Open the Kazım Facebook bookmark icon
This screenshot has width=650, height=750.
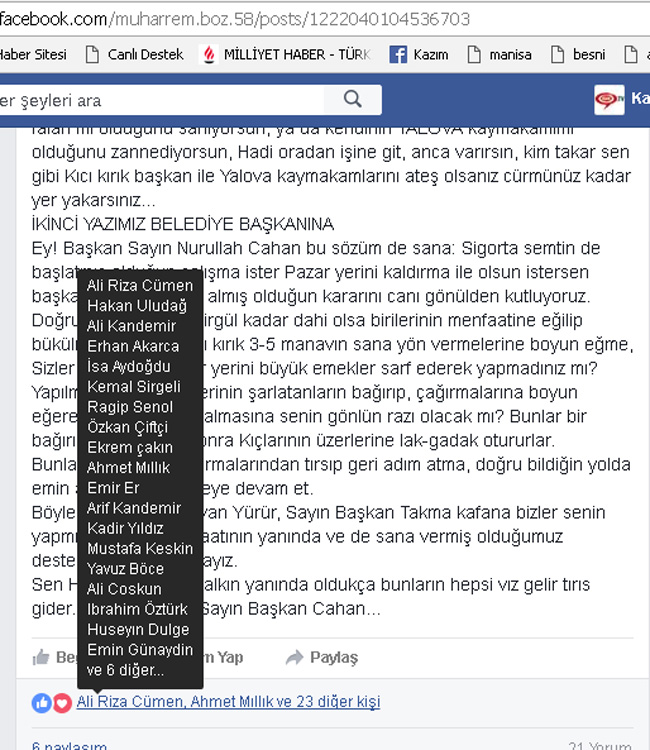[398, 55]
